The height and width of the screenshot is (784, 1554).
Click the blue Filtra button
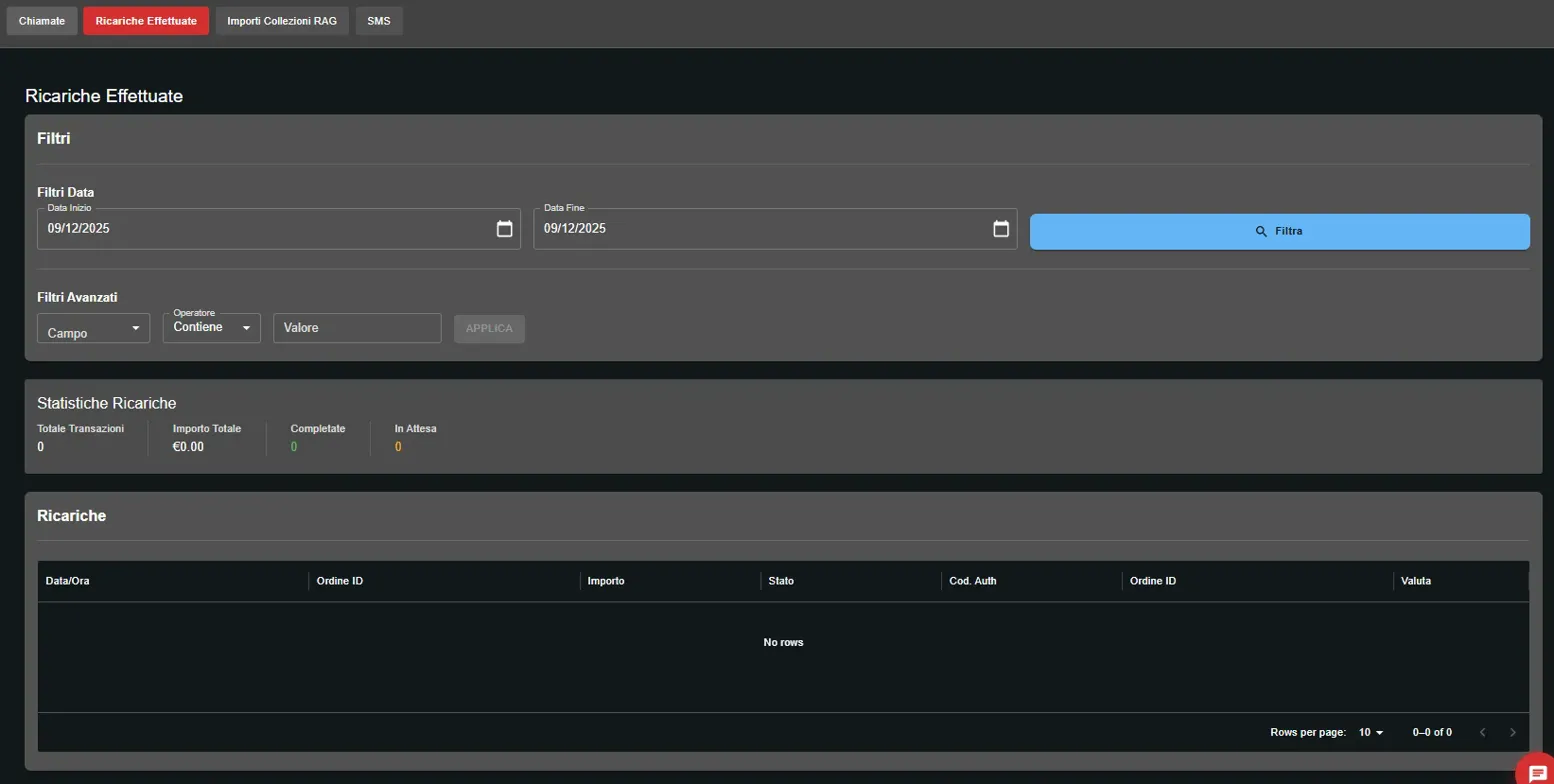(x=1279, y=231)
